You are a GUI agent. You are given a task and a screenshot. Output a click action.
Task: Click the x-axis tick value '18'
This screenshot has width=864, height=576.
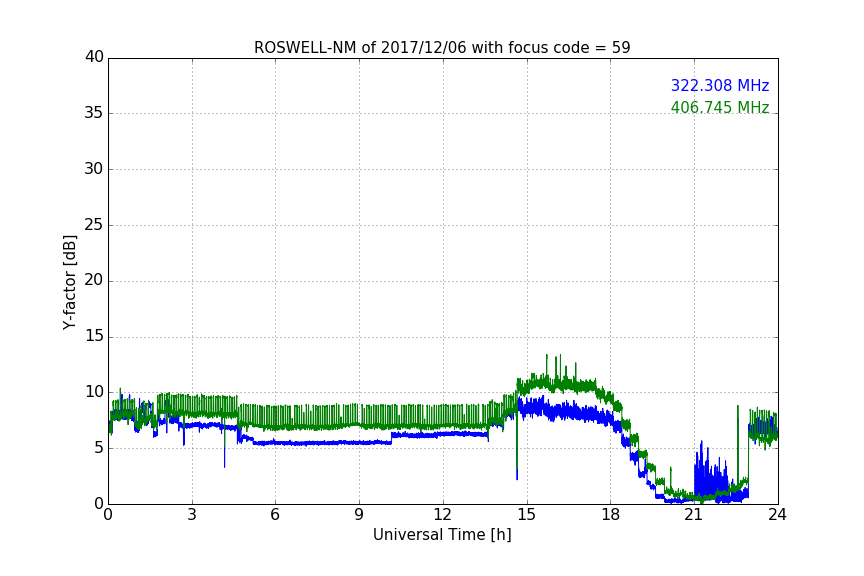point(610,515)
